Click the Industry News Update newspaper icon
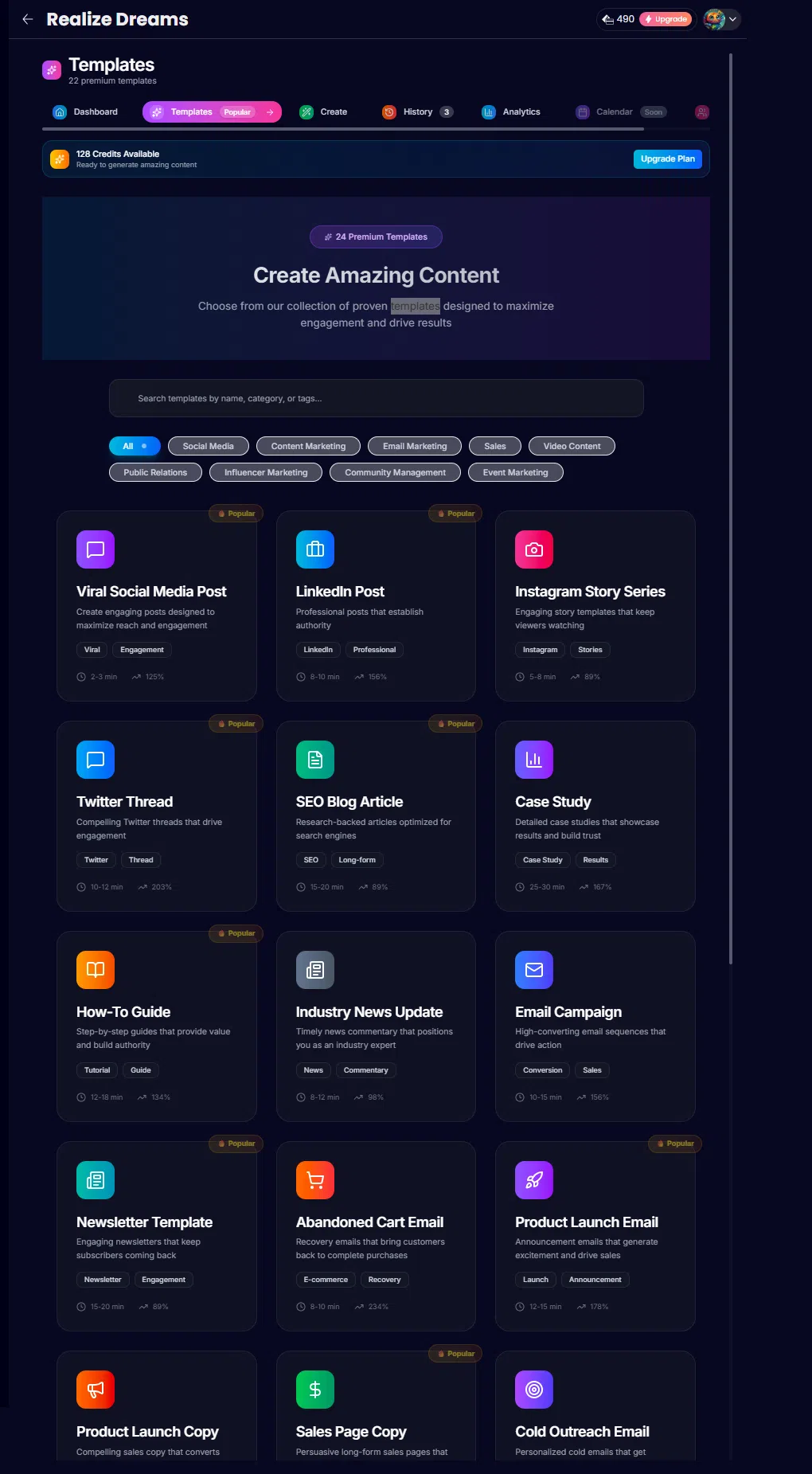 315,970
